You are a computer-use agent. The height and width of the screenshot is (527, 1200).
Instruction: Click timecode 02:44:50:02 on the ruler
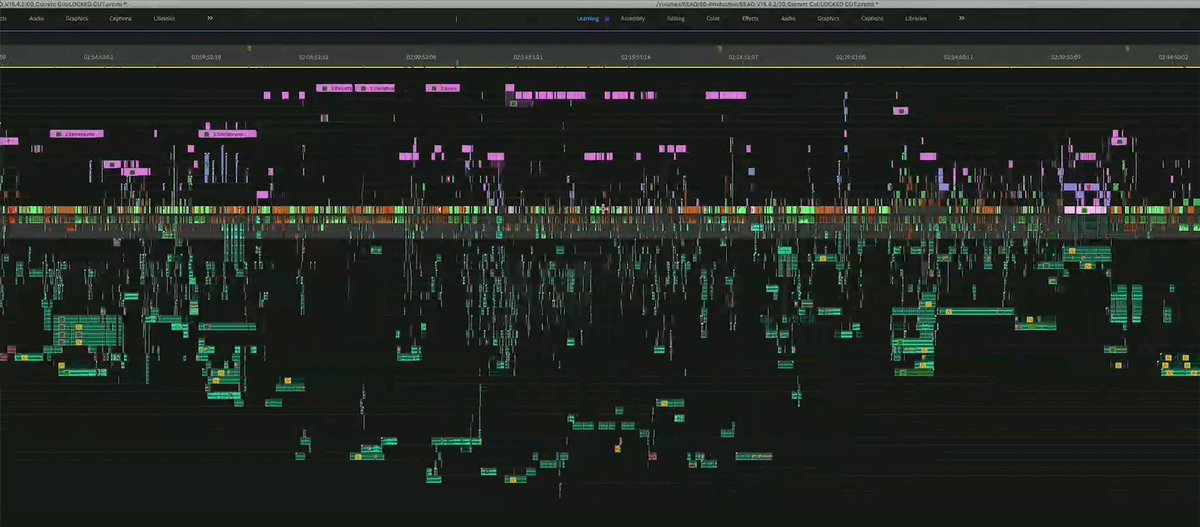coord(1174,57)
